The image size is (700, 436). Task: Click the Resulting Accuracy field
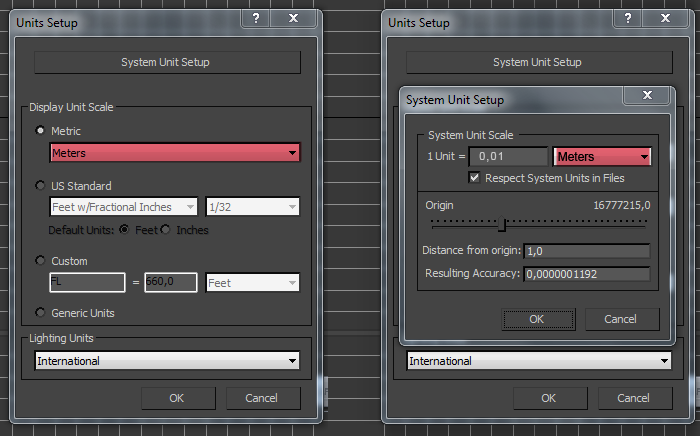point(587,274)
